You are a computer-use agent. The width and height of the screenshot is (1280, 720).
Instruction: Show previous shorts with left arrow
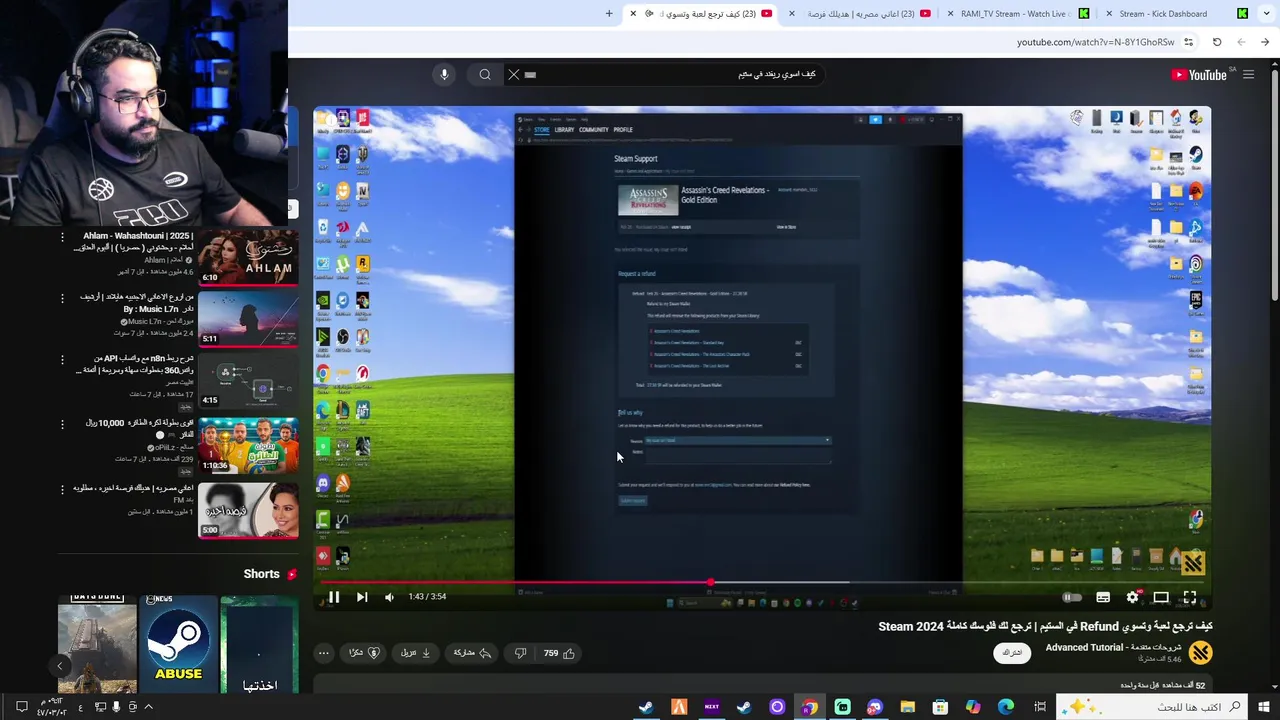point(59,666)
